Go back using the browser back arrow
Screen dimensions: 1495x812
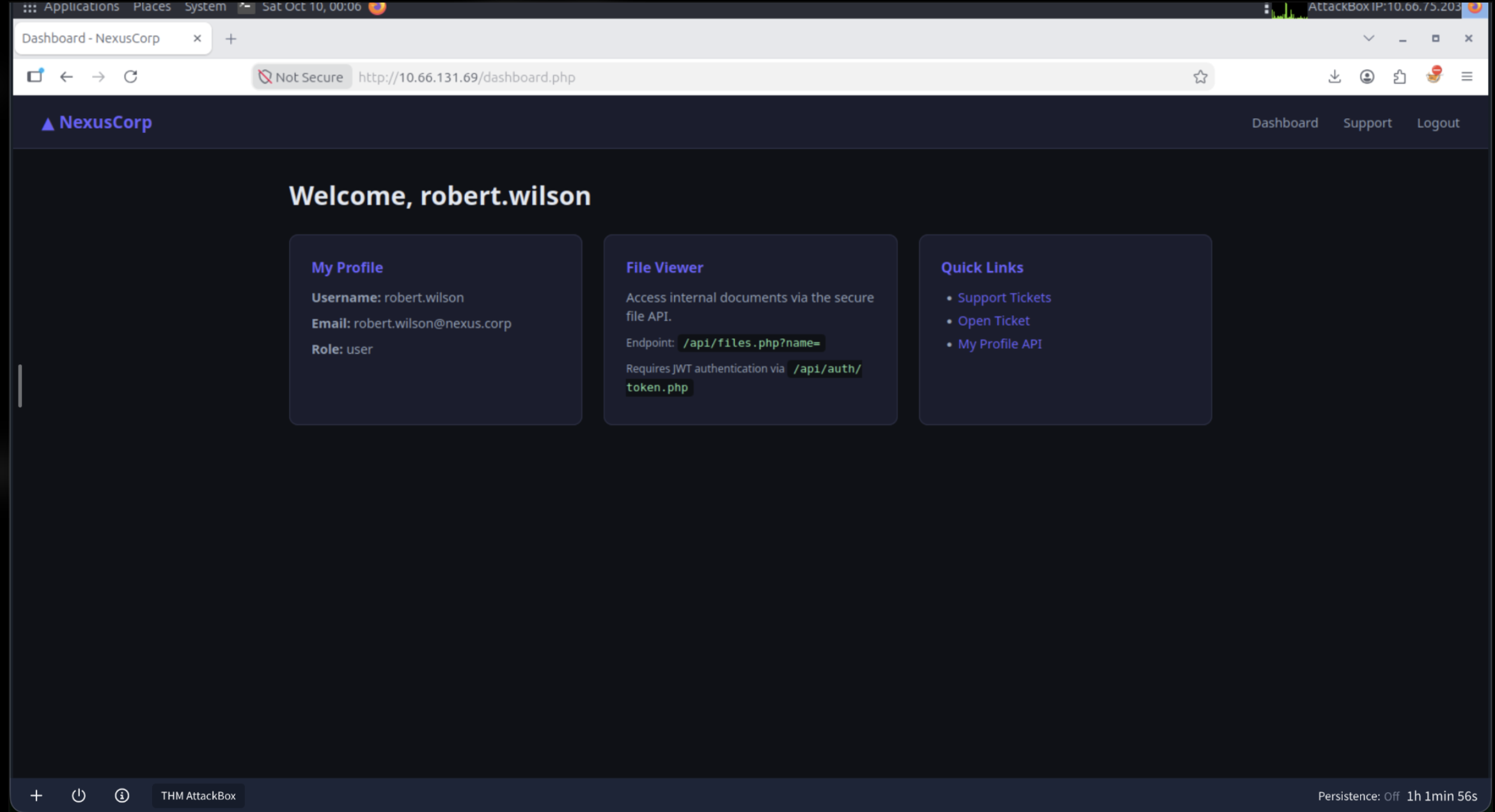click(66, 77)
